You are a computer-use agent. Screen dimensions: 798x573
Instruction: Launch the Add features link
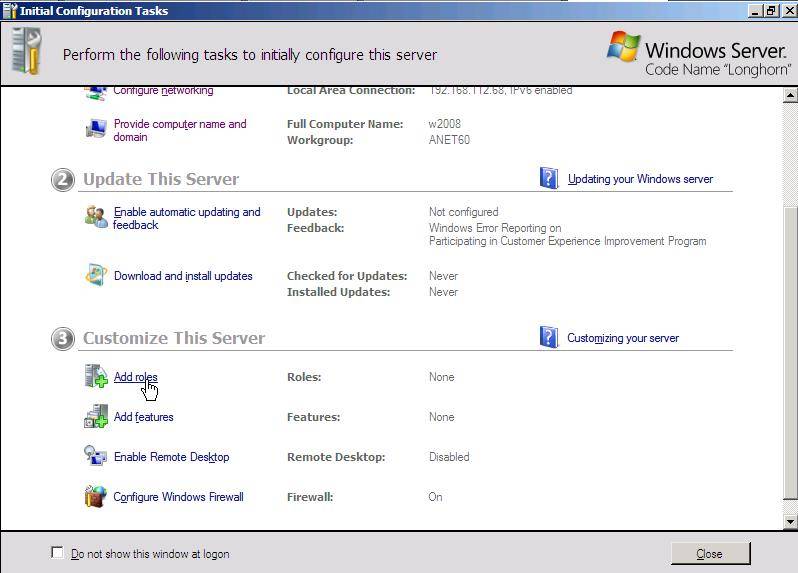[x=144, y=417]
